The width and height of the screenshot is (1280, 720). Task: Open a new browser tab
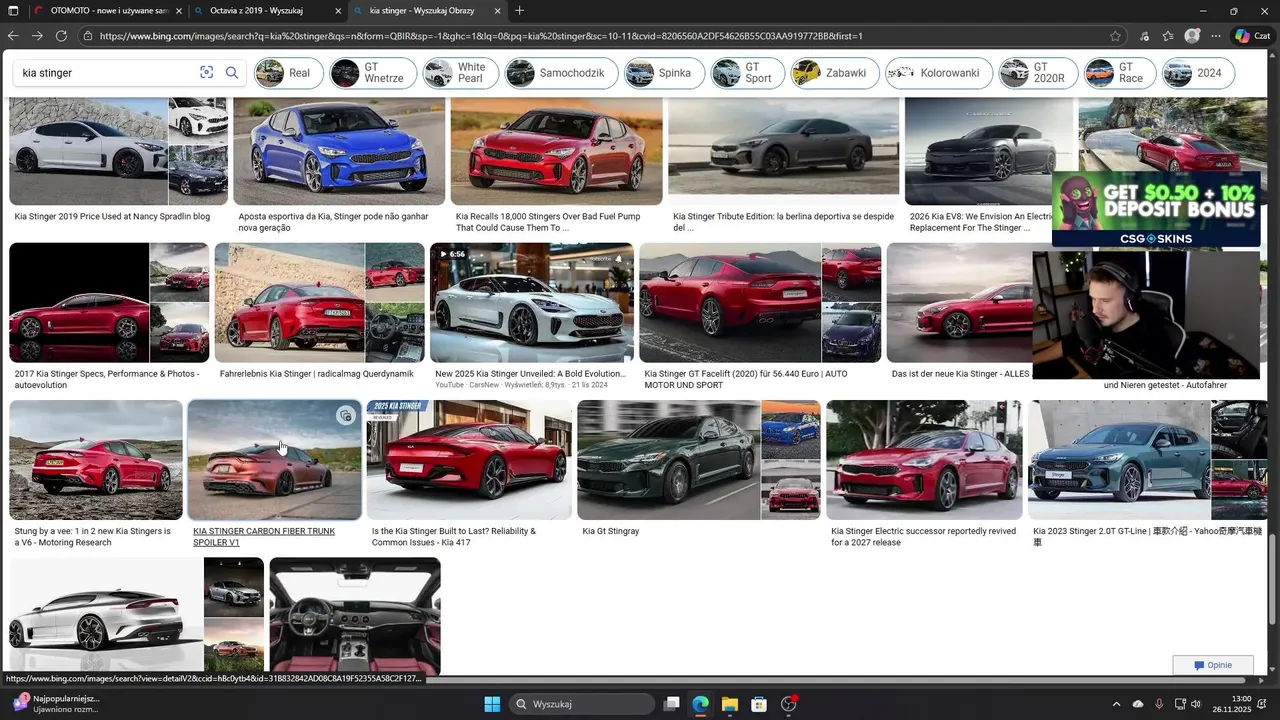[x=519, y=11]
